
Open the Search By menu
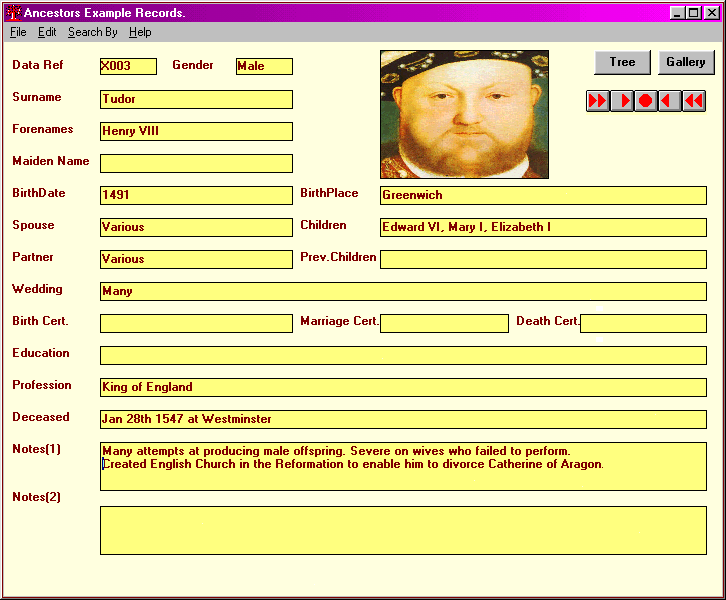point(92,32)
